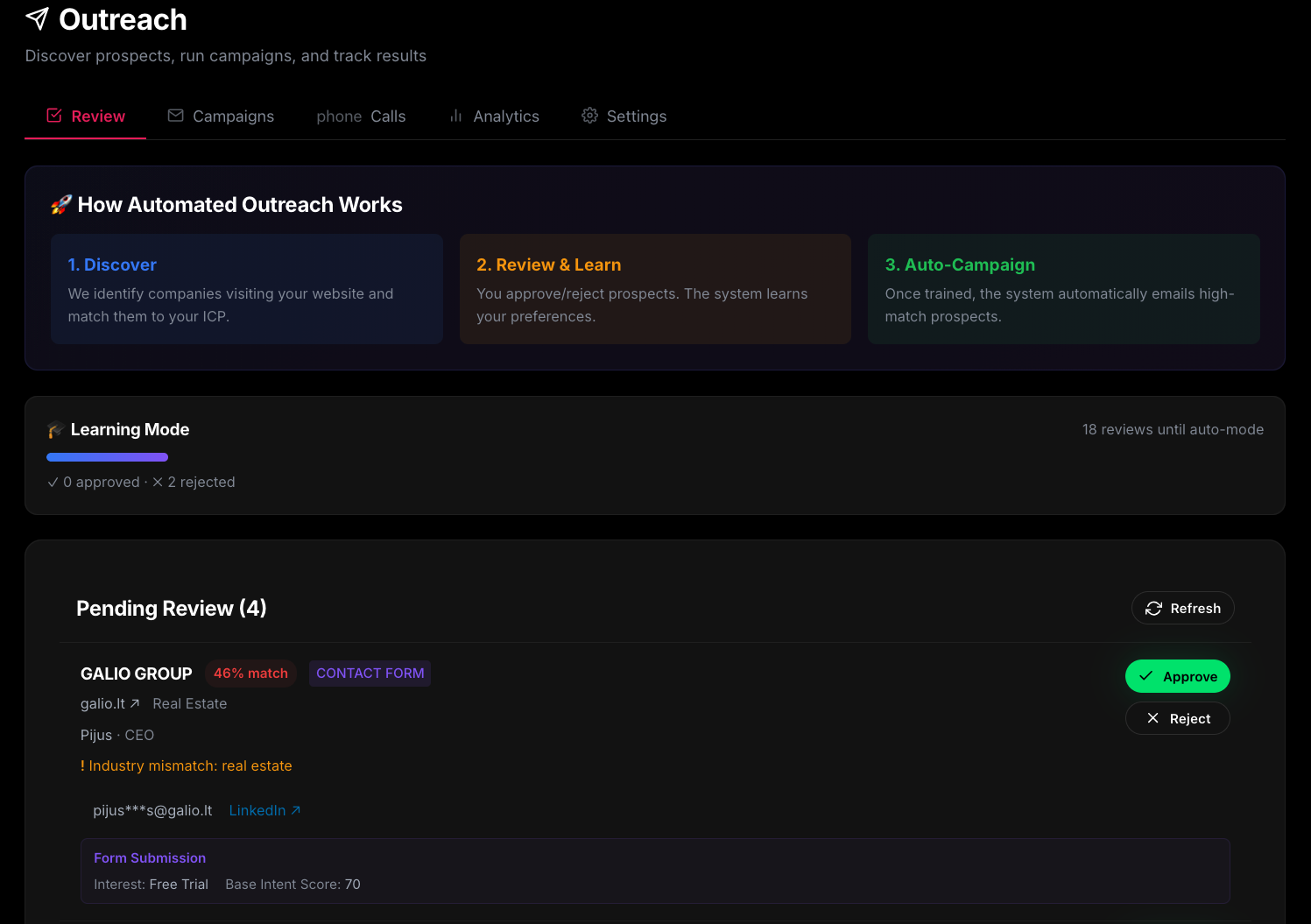1311x924 pixels.
Task: Approve the GALIO GROUP prospect
Action: click(x=1178, y=675)
